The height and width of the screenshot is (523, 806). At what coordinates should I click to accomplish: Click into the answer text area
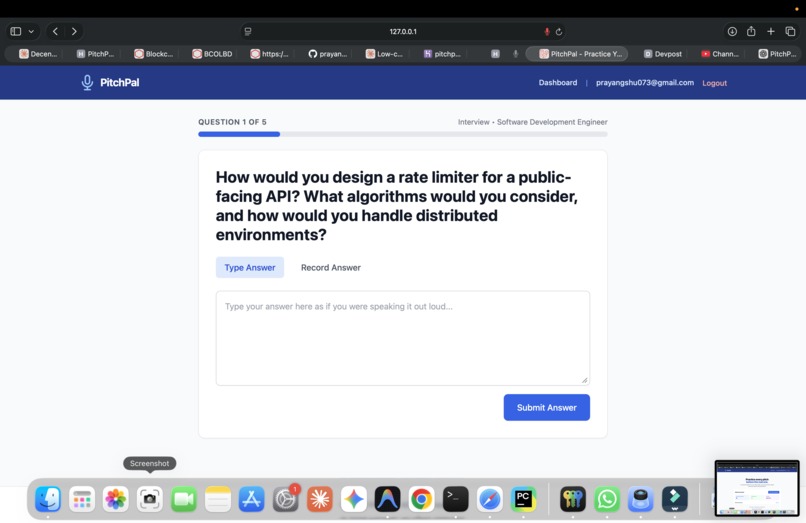[403, 338]
